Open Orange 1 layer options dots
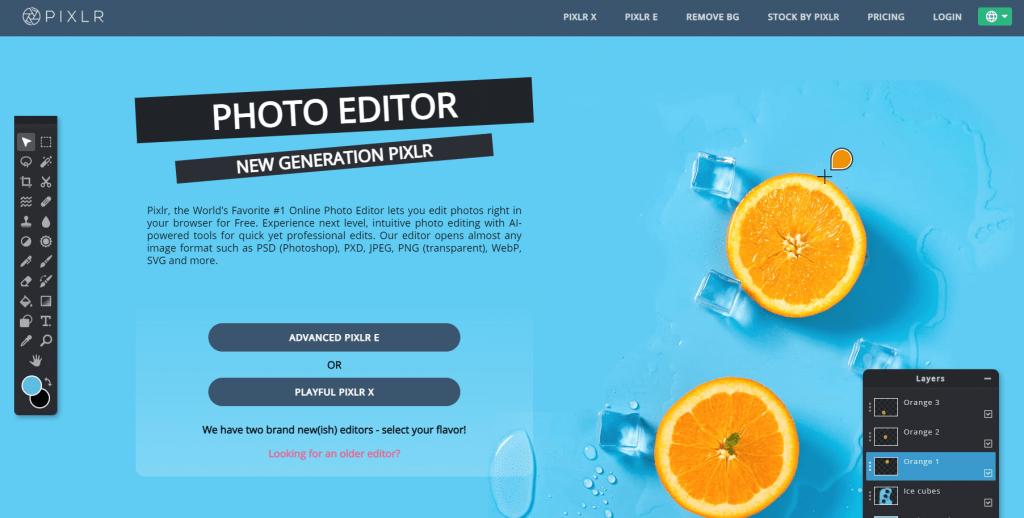Viewport: 1024px width, 518px height. point(870,466)
